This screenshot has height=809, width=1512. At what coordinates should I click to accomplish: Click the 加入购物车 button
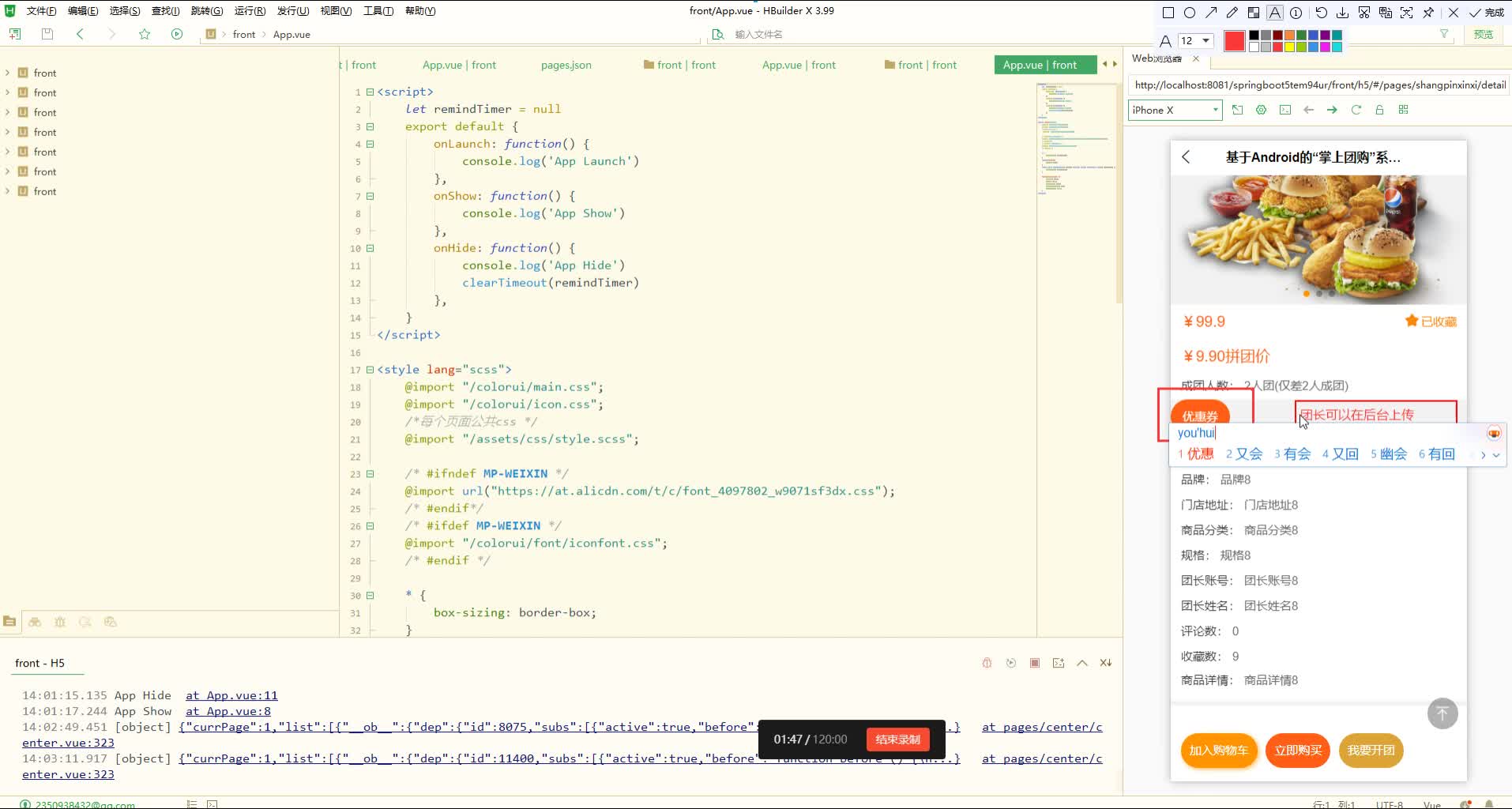(1218, 751)
